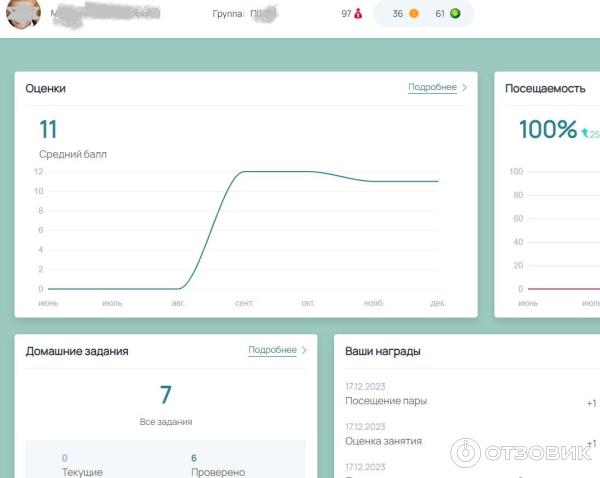Click the Ваши награды panel title

click(x=382, y=352)
